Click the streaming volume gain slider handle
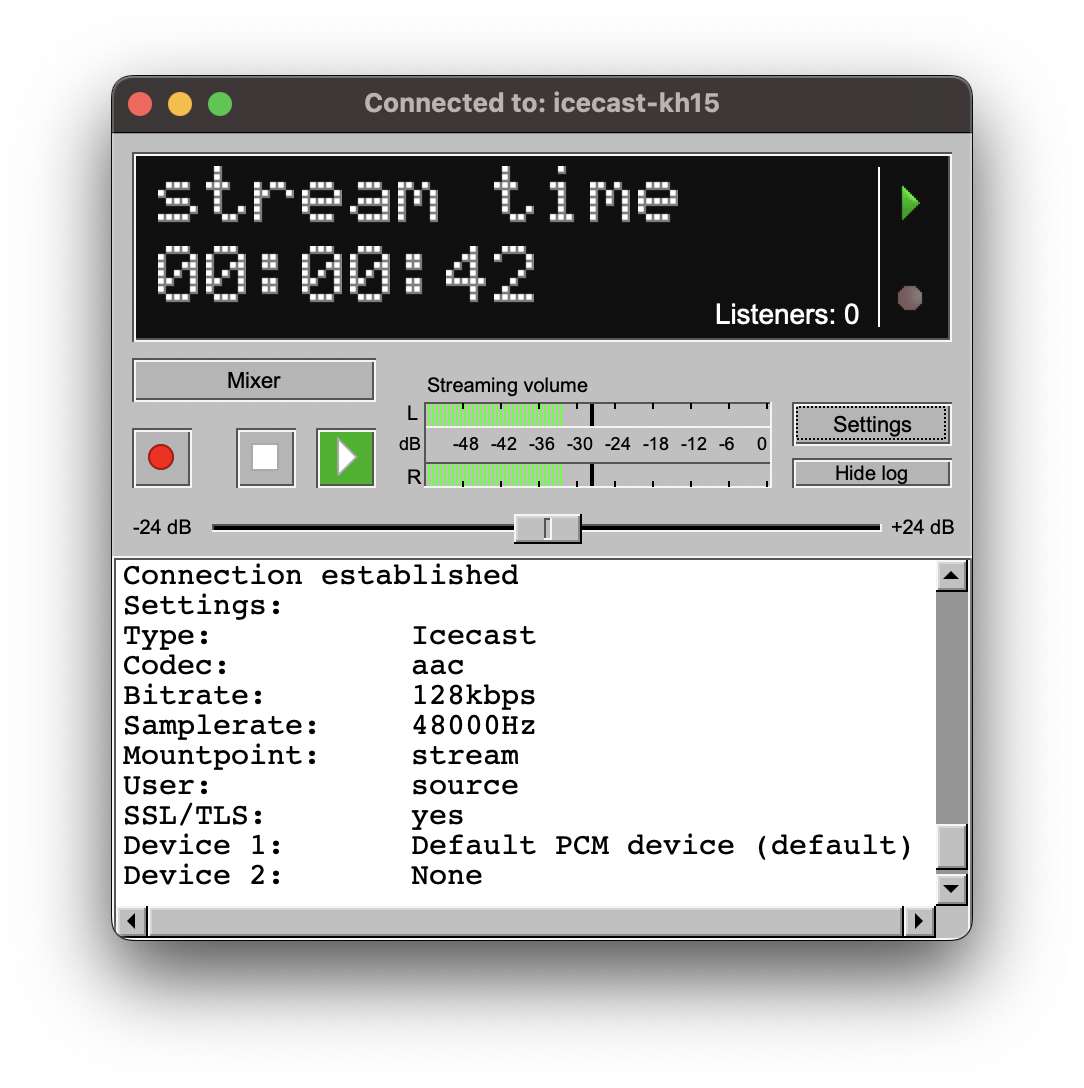This screenshot has height=1088, width=1084. 547,528
